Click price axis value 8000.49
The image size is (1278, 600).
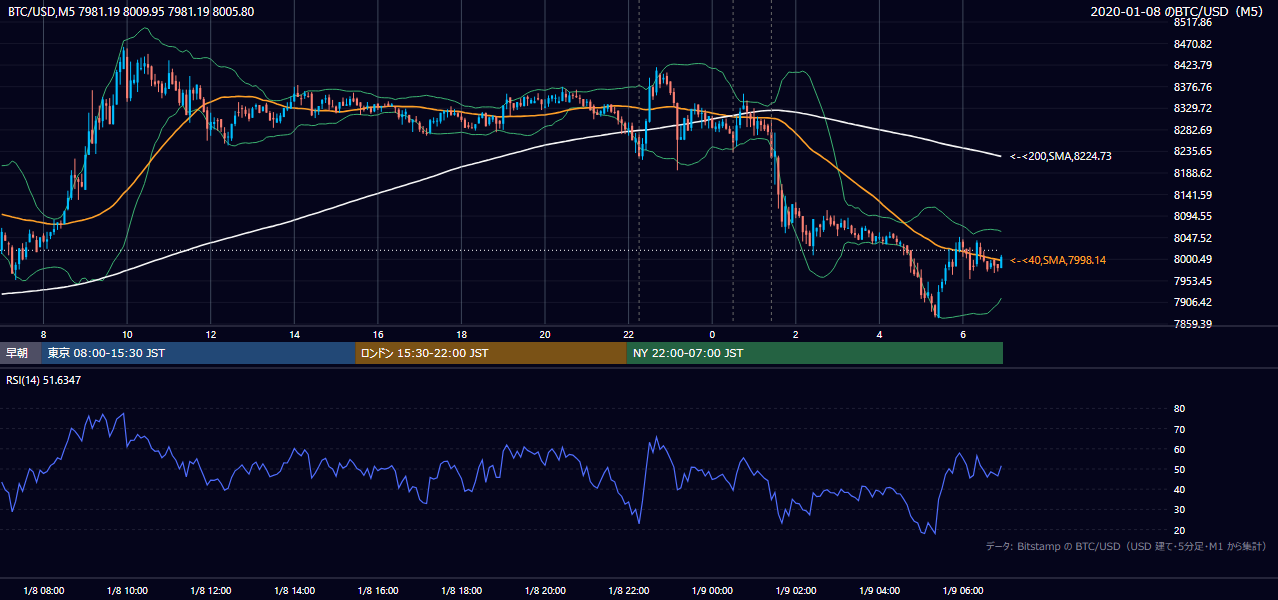tap(1193, 259)
